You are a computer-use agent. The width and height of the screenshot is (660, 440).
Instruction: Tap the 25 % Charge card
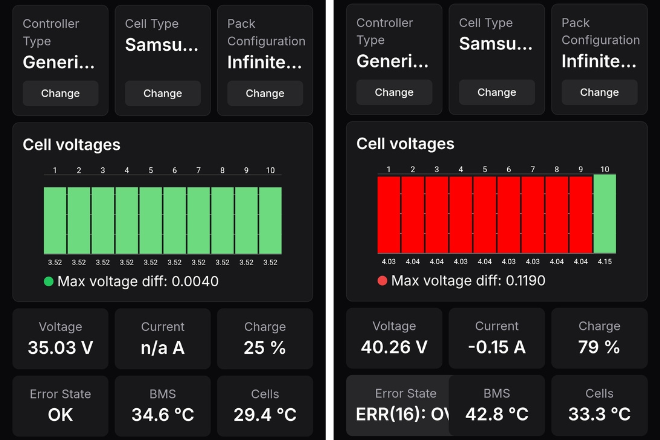[x=265, y=339]
